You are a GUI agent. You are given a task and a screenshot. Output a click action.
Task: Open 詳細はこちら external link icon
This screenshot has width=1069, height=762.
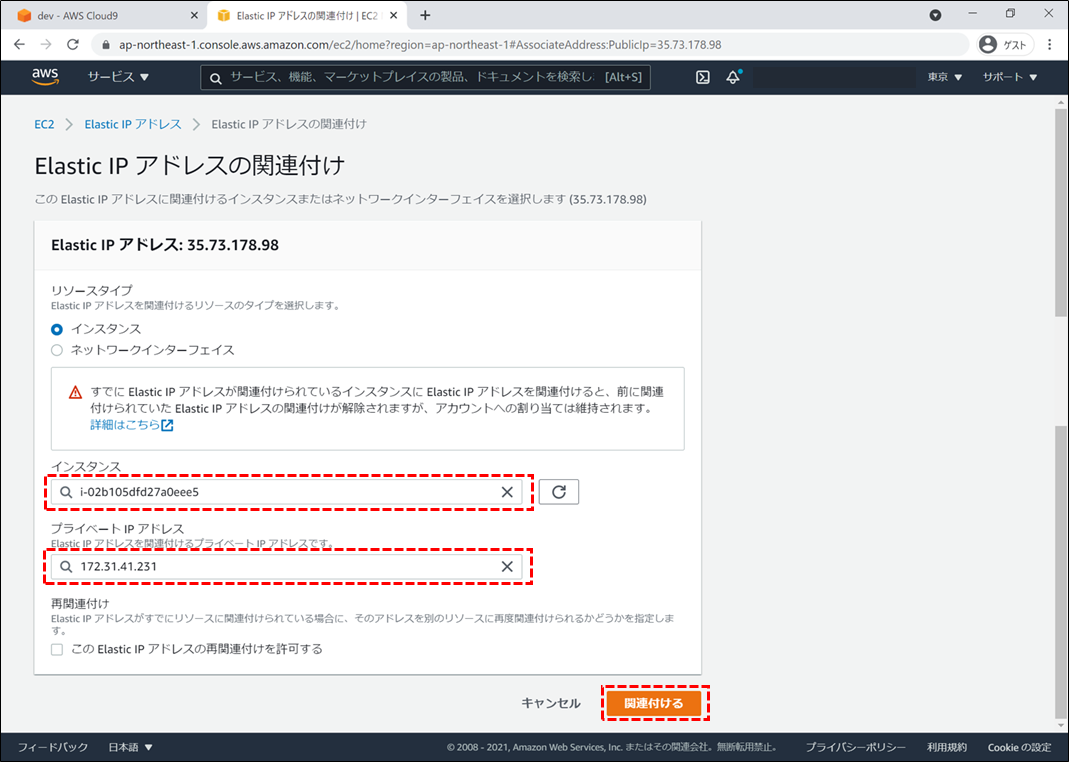tap(166, 424)
